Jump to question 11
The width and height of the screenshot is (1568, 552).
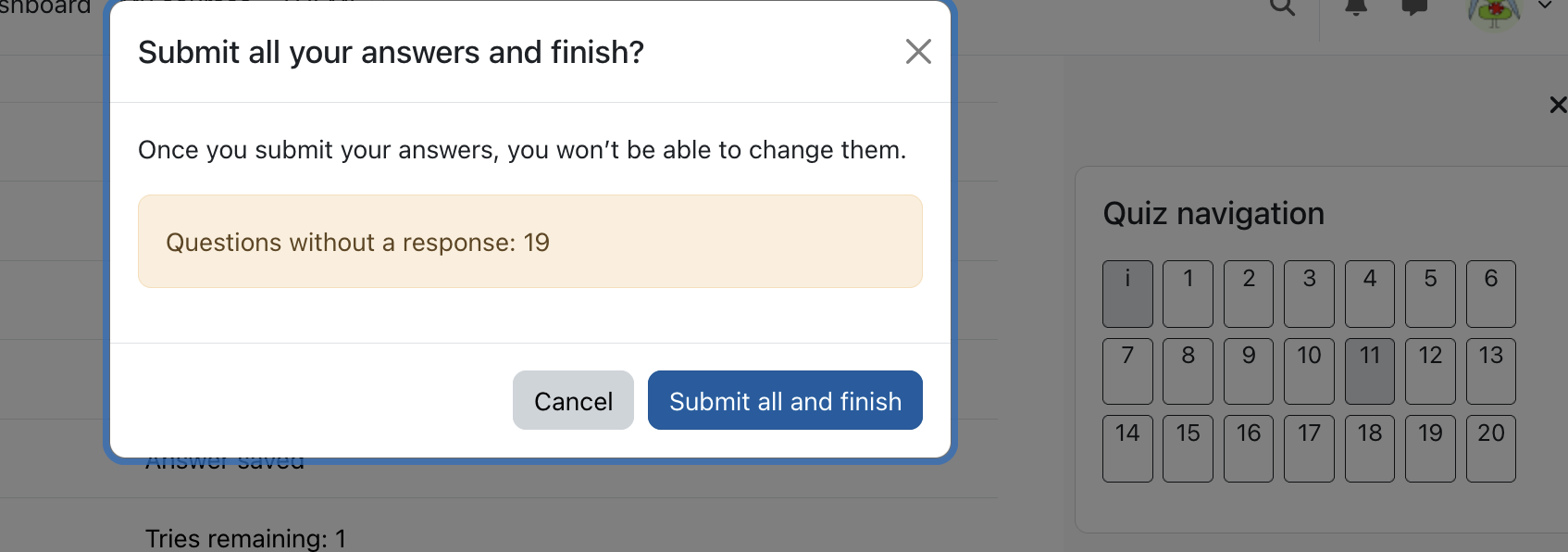[1370, 371]
